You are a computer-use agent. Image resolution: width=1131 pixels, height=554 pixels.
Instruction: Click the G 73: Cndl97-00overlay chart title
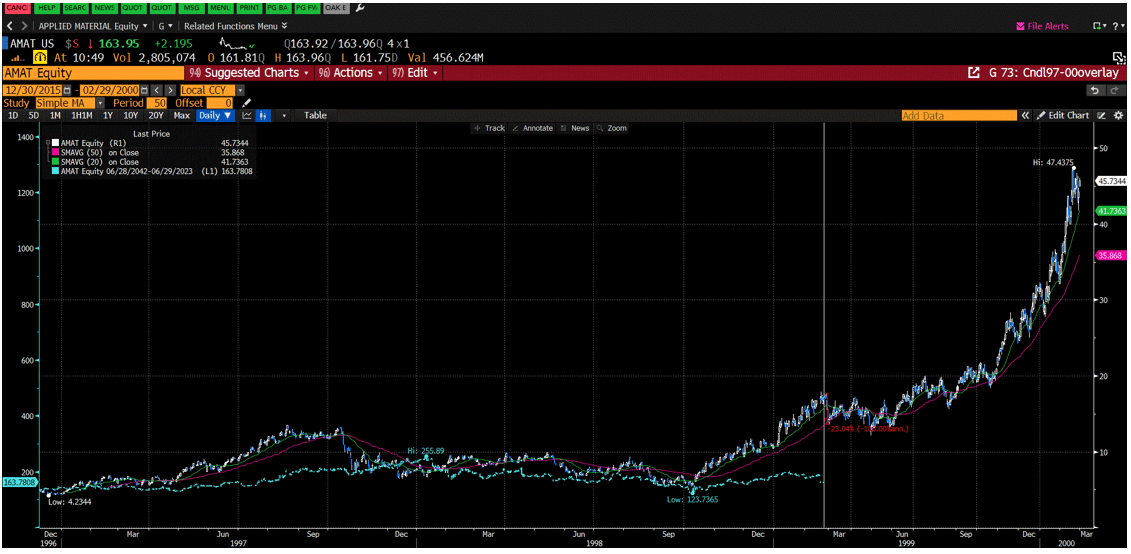coord(1054,73)
